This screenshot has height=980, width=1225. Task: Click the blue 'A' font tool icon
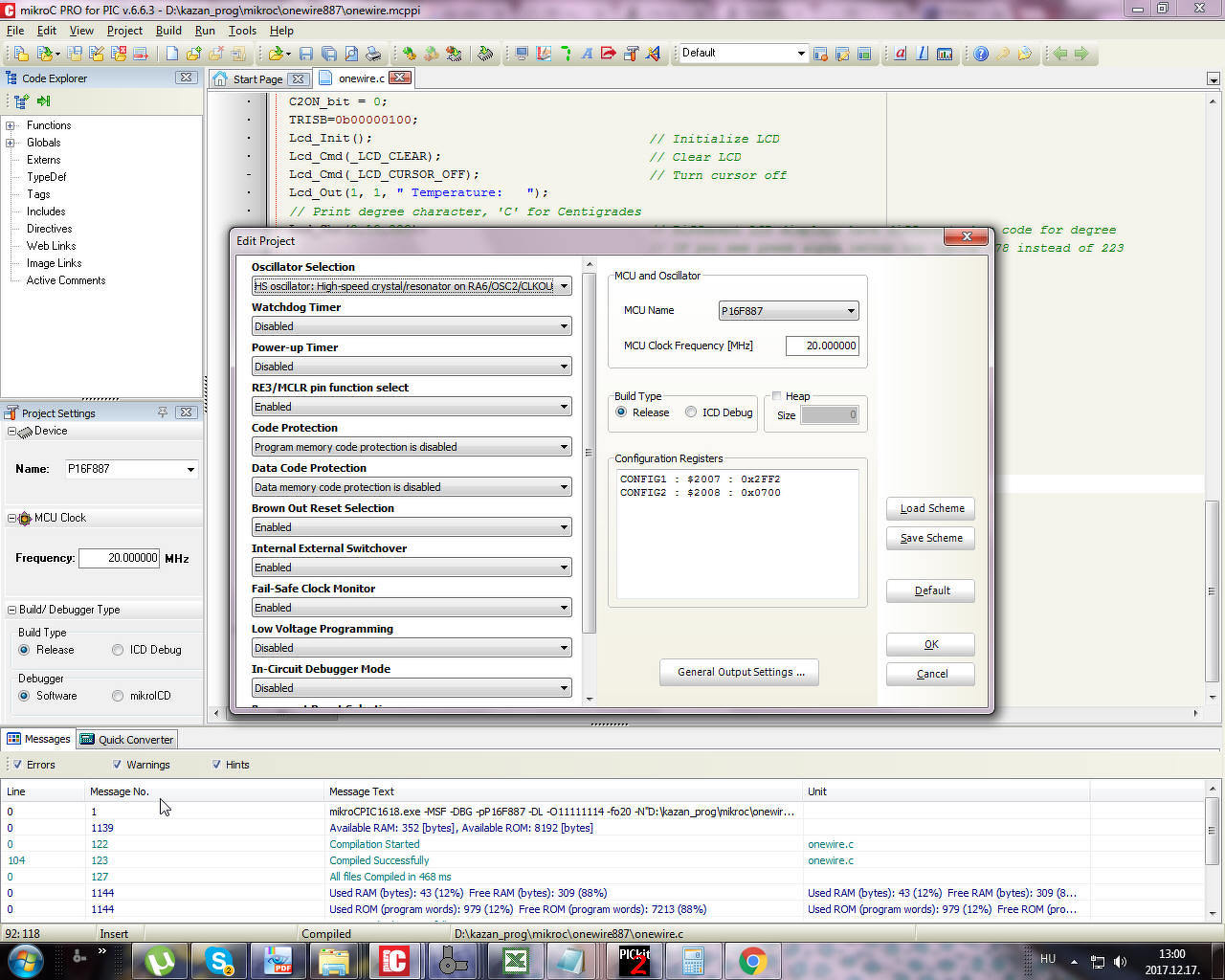pos(587,54)
